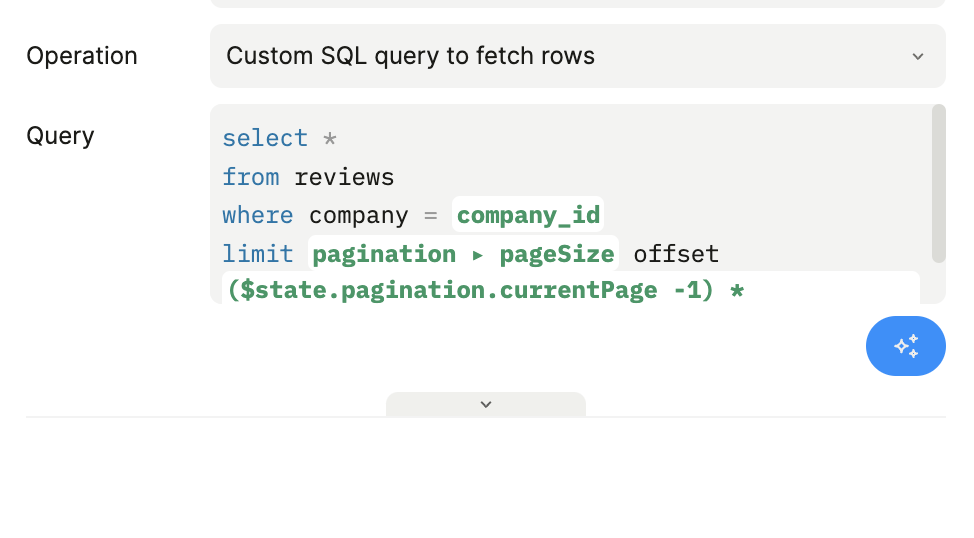
Task: Click the 'limit' keyword in the query
Action: tap(258, 254)
